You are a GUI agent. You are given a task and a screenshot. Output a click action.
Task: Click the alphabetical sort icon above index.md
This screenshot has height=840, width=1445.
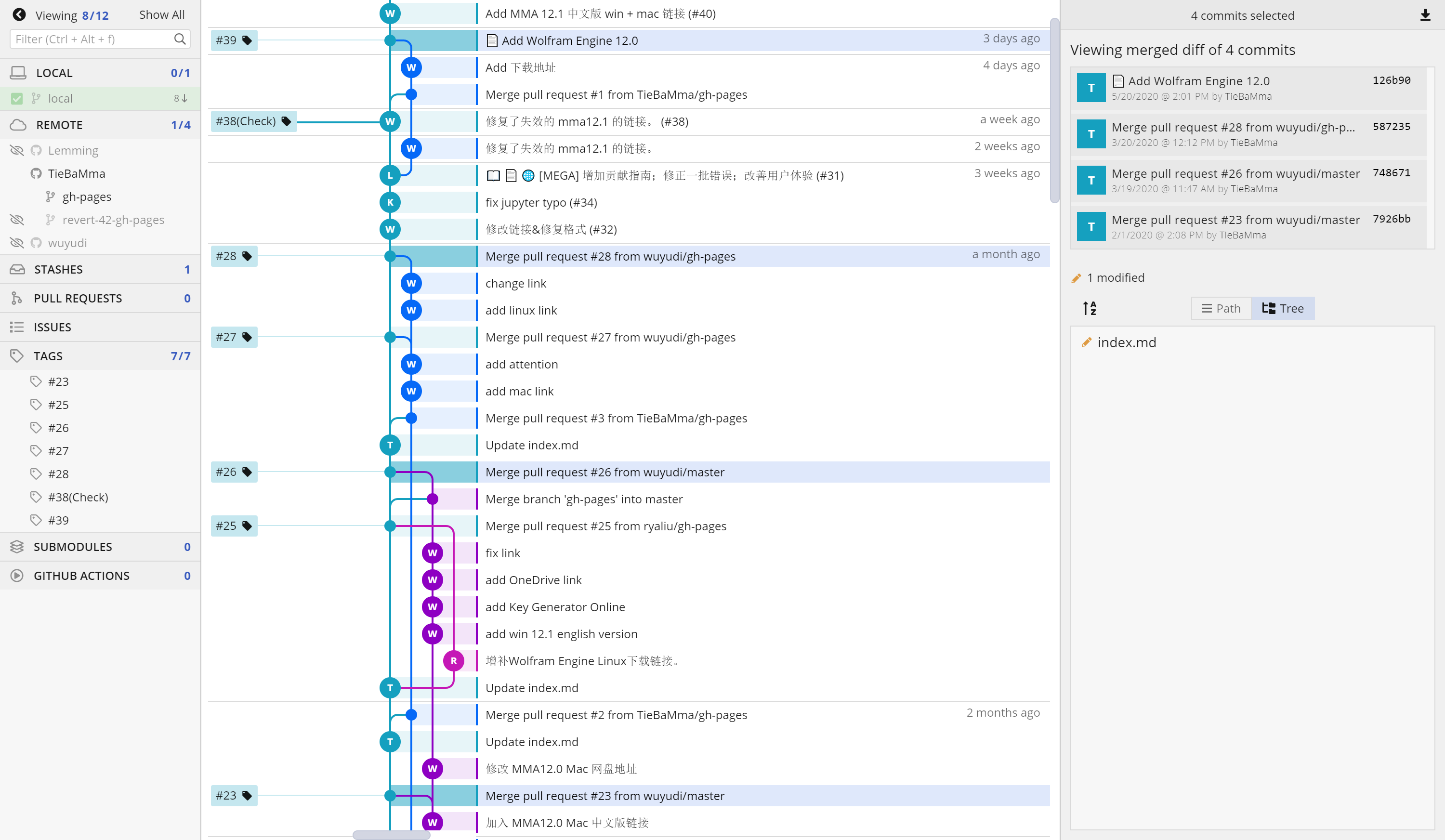tap(1090, 308)
